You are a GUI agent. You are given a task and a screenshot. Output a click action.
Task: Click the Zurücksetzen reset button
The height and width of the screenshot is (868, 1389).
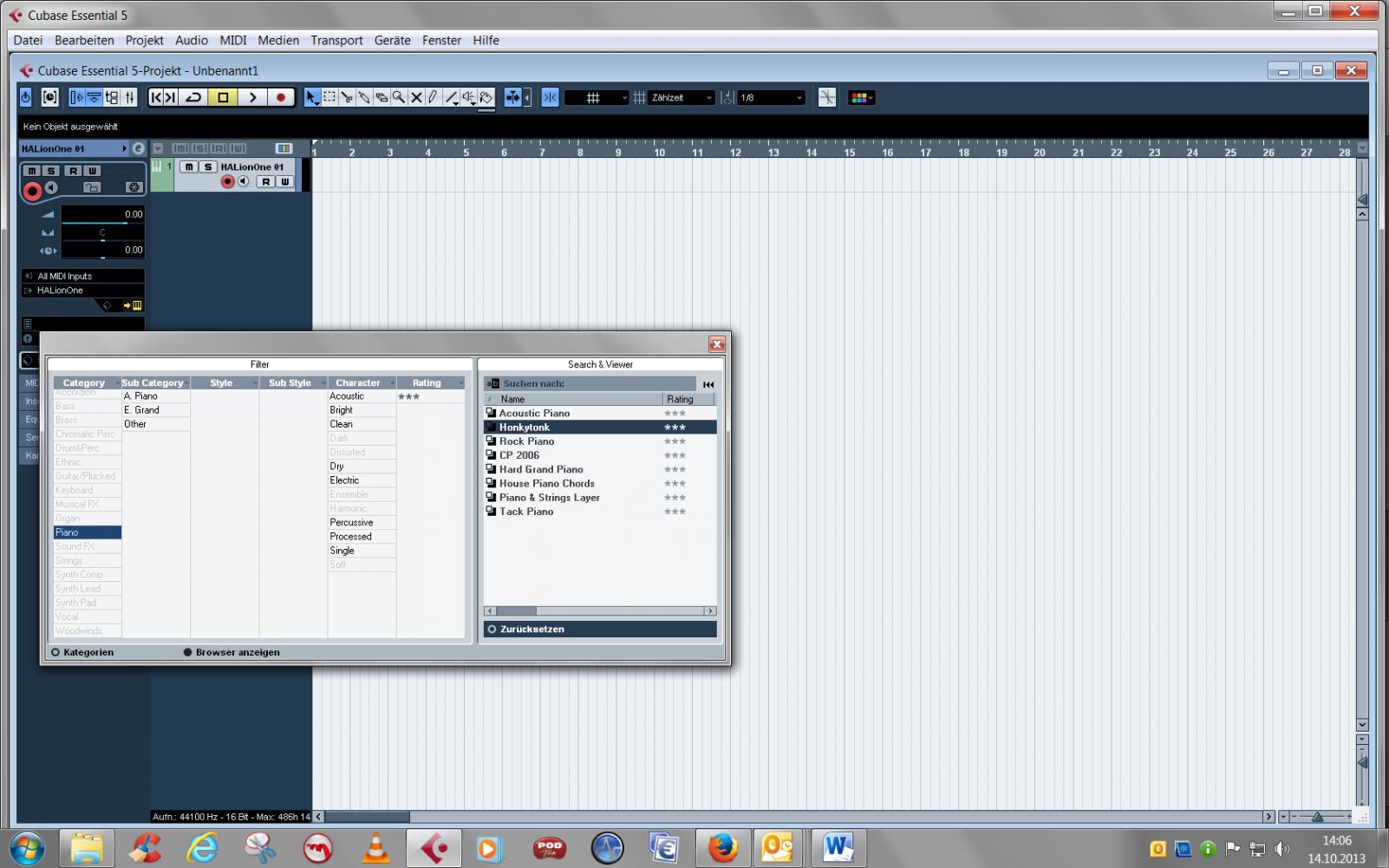tap(600, 630)
